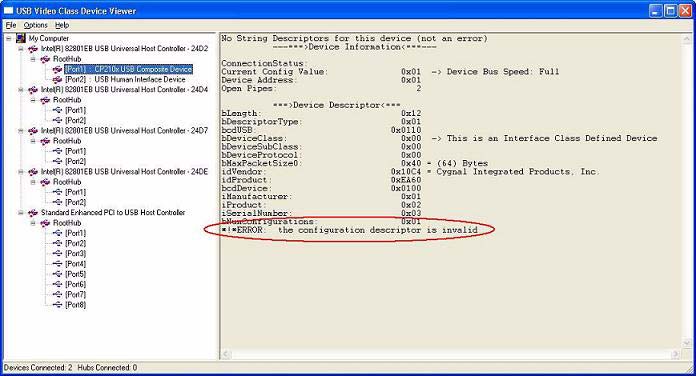Click the "Open Pipes:" line
The image size is (696, 376).
pos(321,89)
